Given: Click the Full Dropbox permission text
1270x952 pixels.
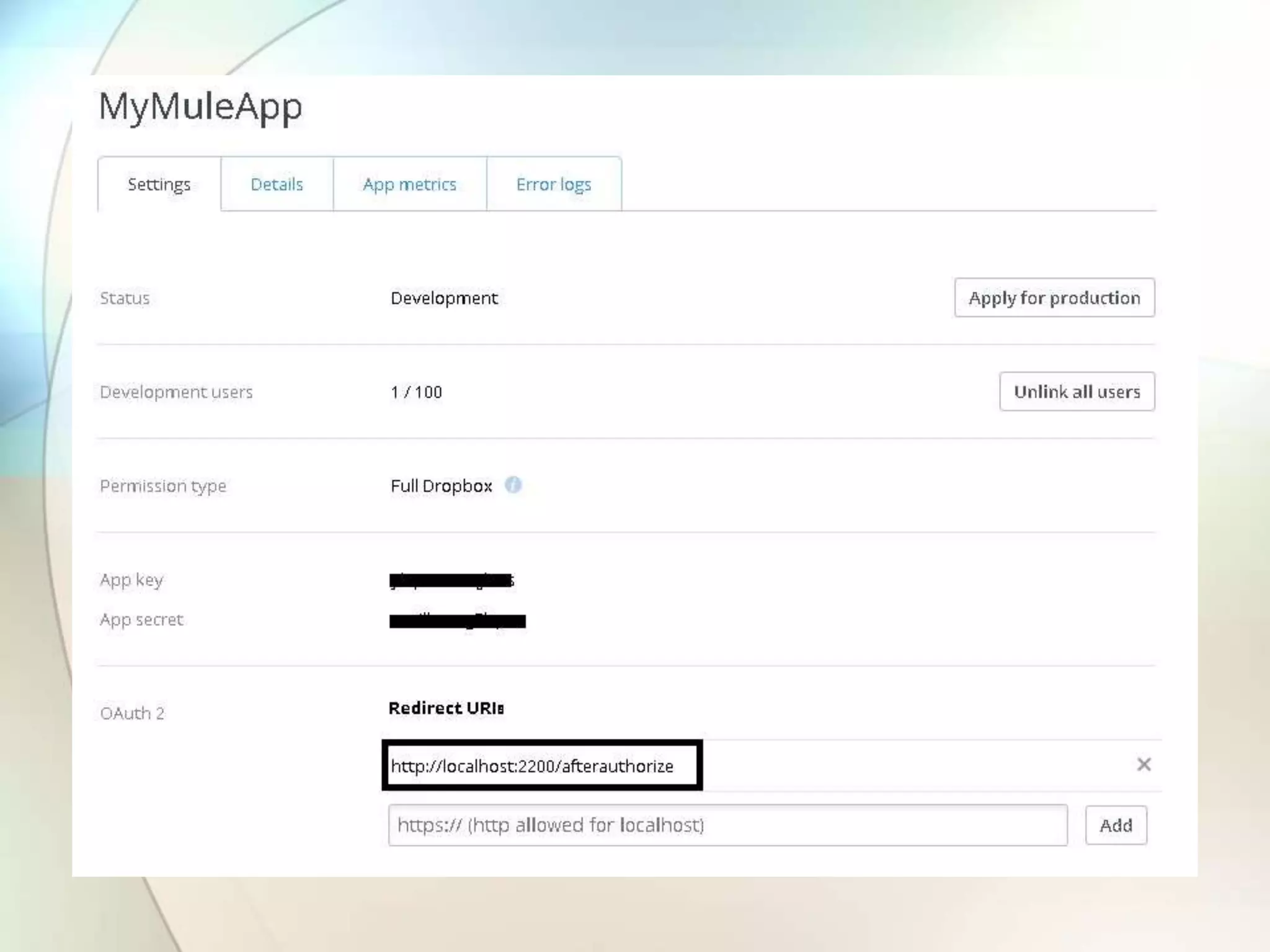Looking at the screenshot, I should coord(441,486).
